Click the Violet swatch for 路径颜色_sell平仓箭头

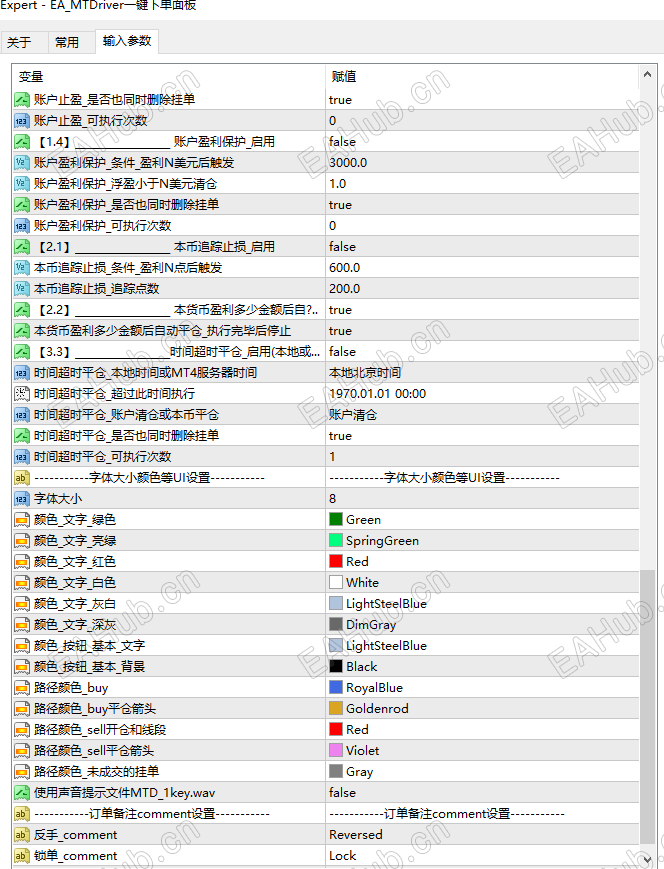tap(336, 750)
